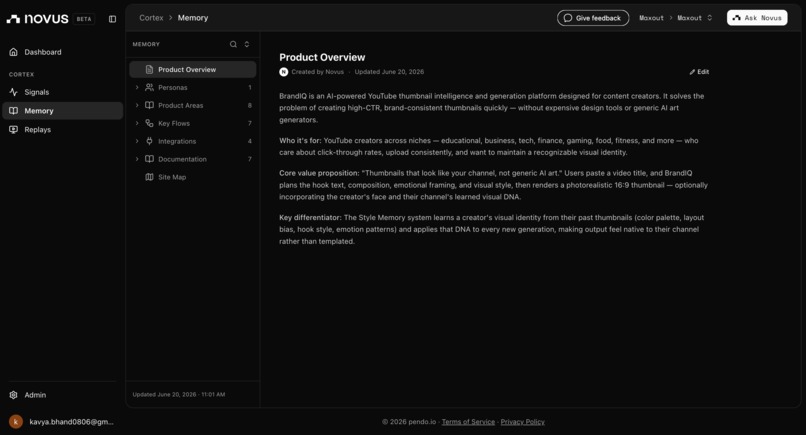The image size is (806, 435).
Task: Collapse the sidebar with the panel icon
Action: [x=113, y=19]
